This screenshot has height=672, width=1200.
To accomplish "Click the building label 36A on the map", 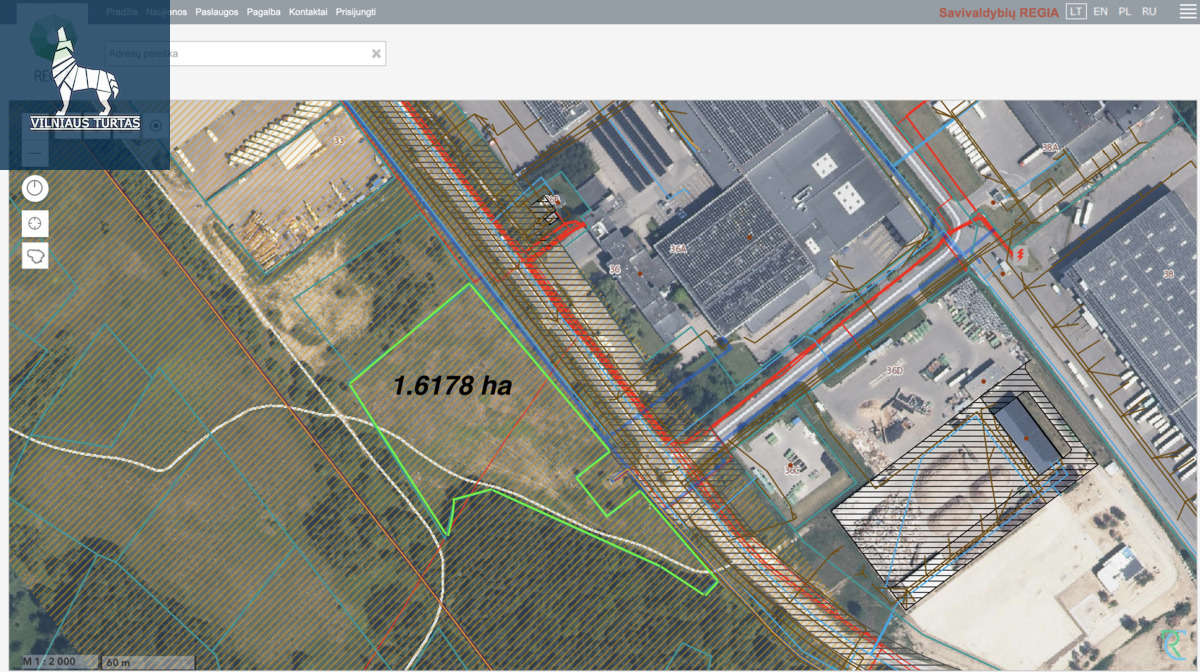I will (679, 249).
